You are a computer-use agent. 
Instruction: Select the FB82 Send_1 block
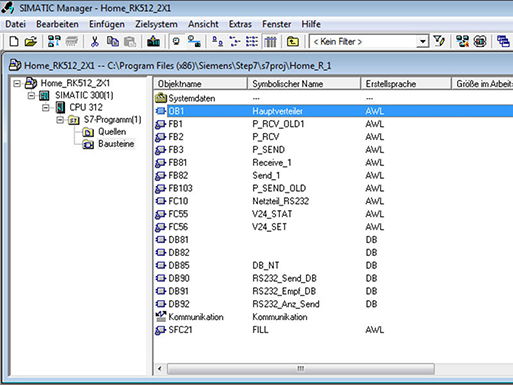(x=334, y=175)
